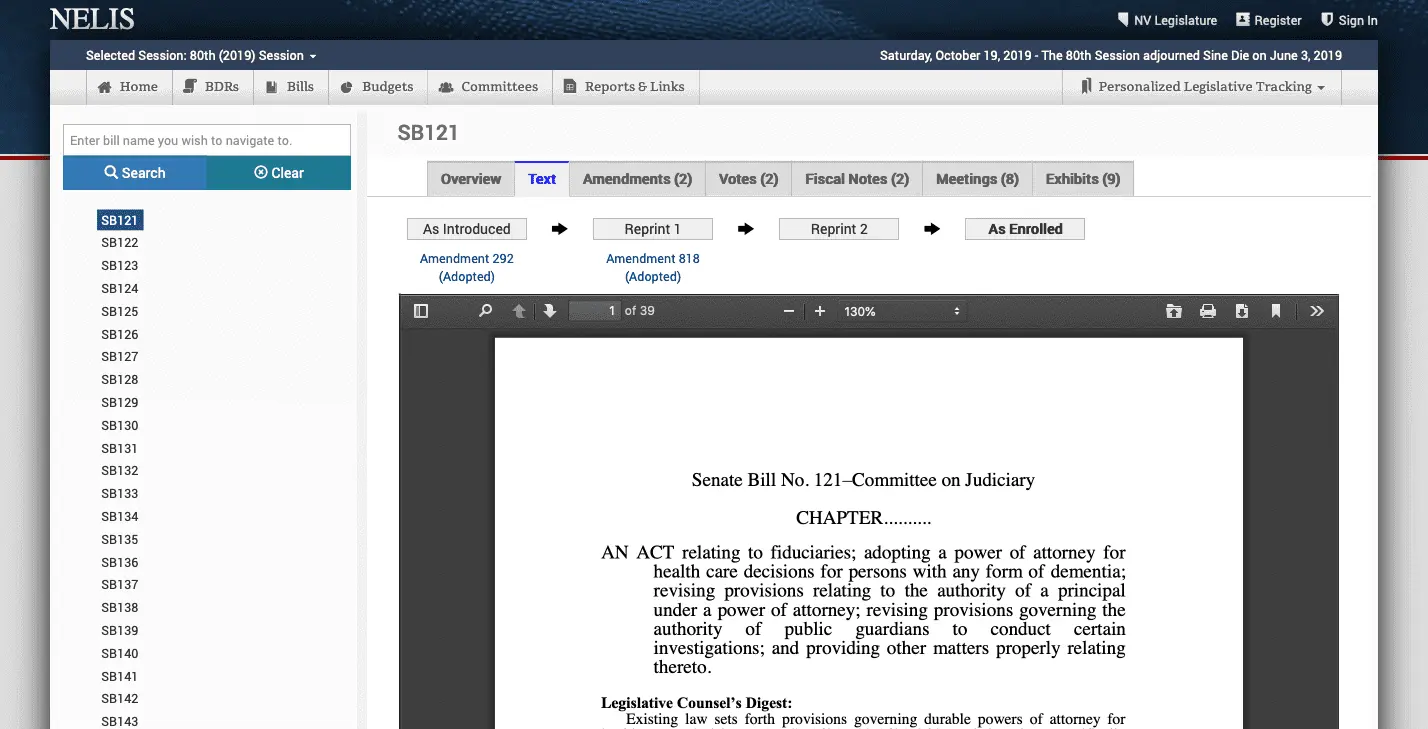Click the bookmark current view icon
The image size is (1428, 729).
(1276, 311)
